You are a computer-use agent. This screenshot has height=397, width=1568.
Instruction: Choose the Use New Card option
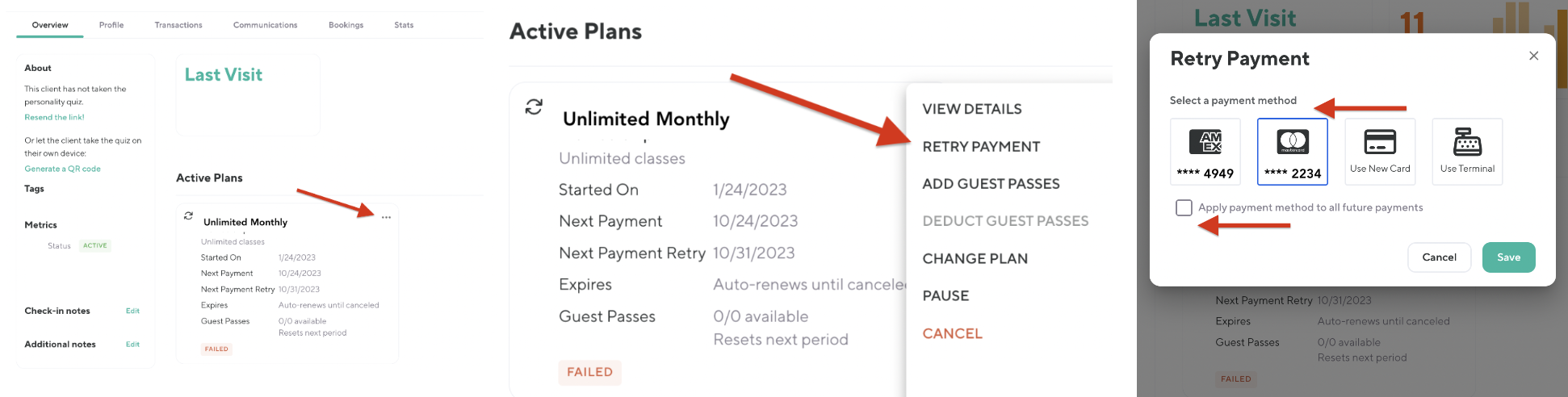pos(1380,152)
